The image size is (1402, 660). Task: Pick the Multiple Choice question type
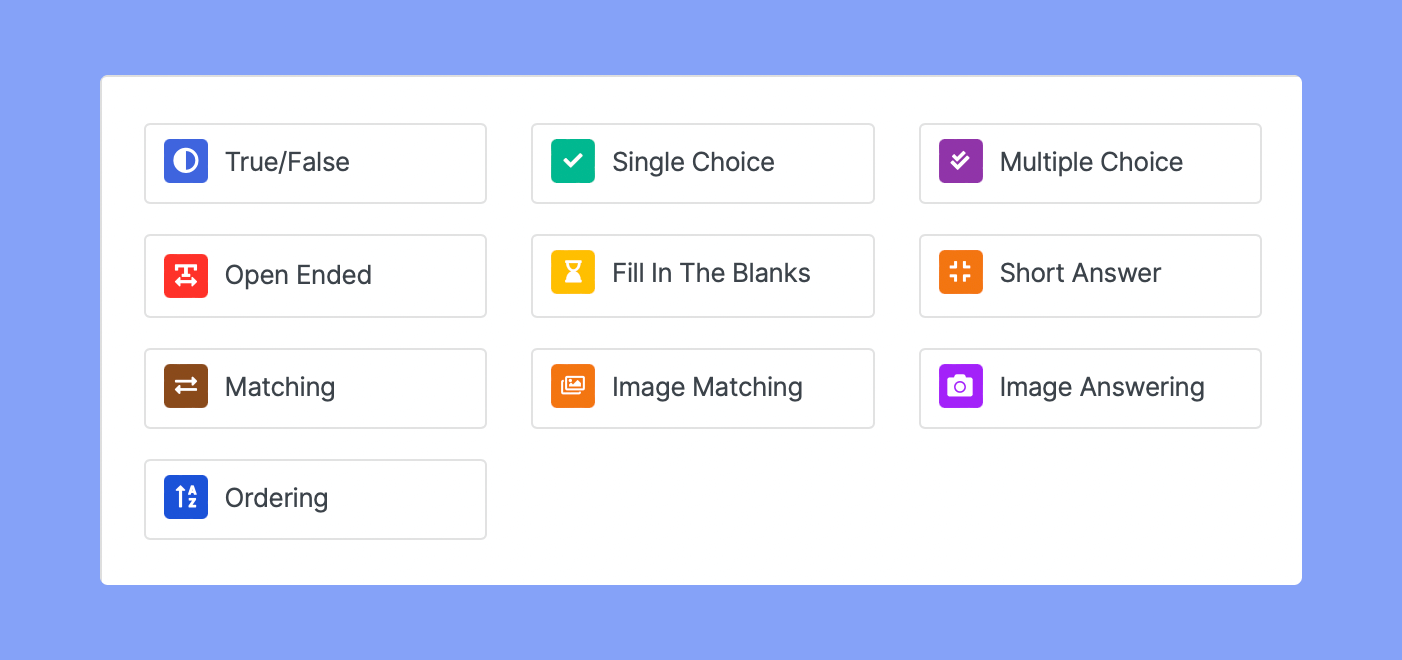coord(1090,163)
